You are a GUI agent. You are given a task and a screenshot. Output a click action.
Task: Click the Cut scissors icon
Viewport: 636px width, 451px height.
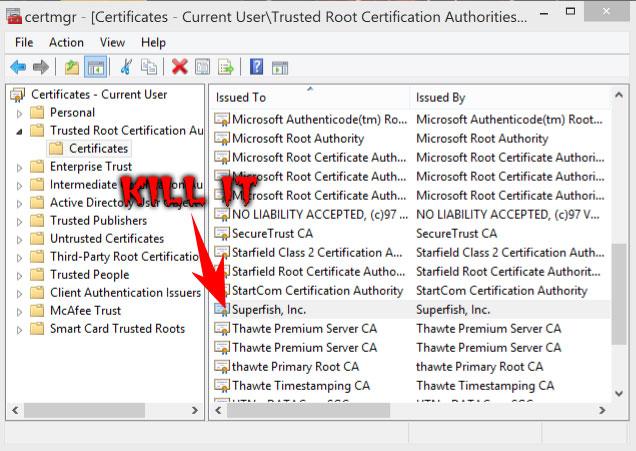coord(127,67)
